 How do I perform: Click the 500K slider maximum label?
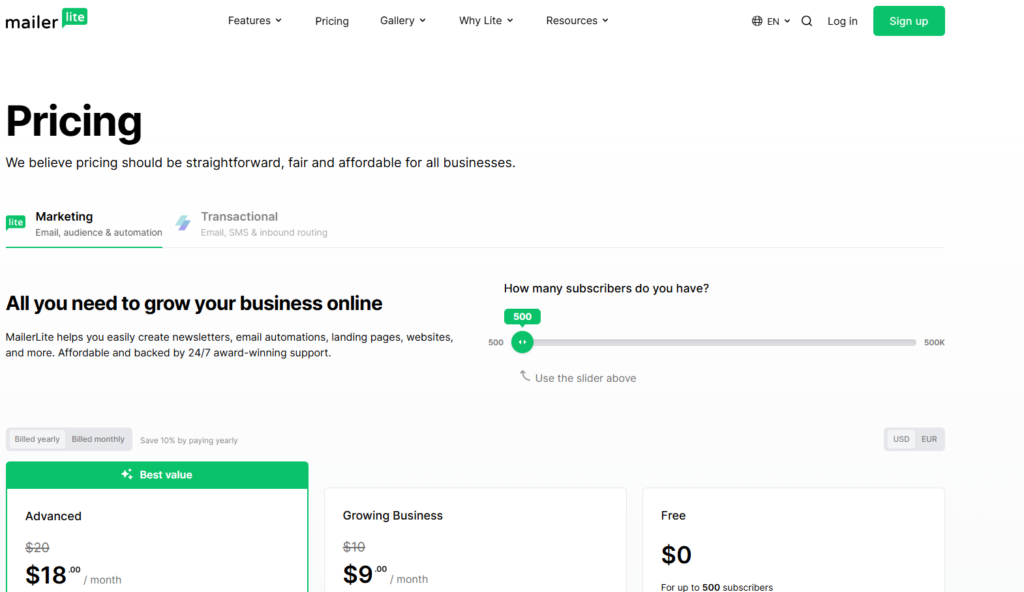(935, 342)
